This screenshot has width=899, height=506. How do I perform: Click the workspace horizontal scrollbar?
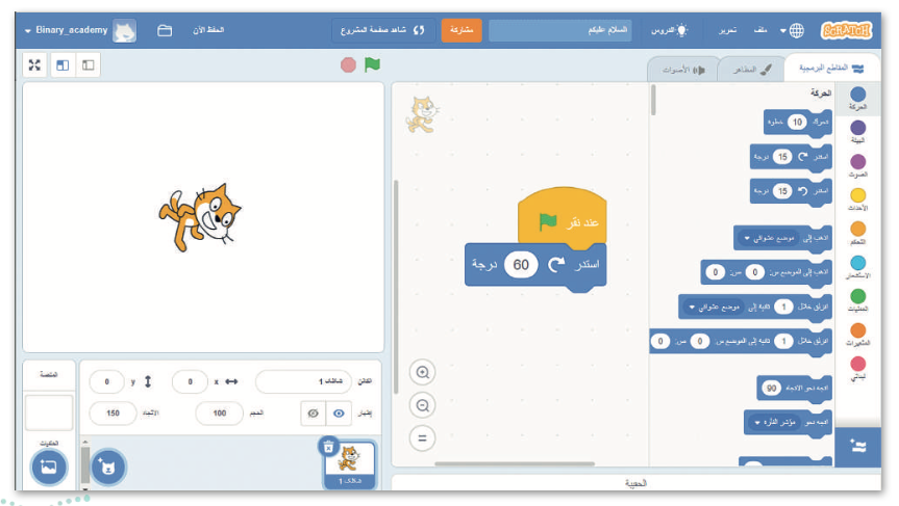(x=514, y=464)
